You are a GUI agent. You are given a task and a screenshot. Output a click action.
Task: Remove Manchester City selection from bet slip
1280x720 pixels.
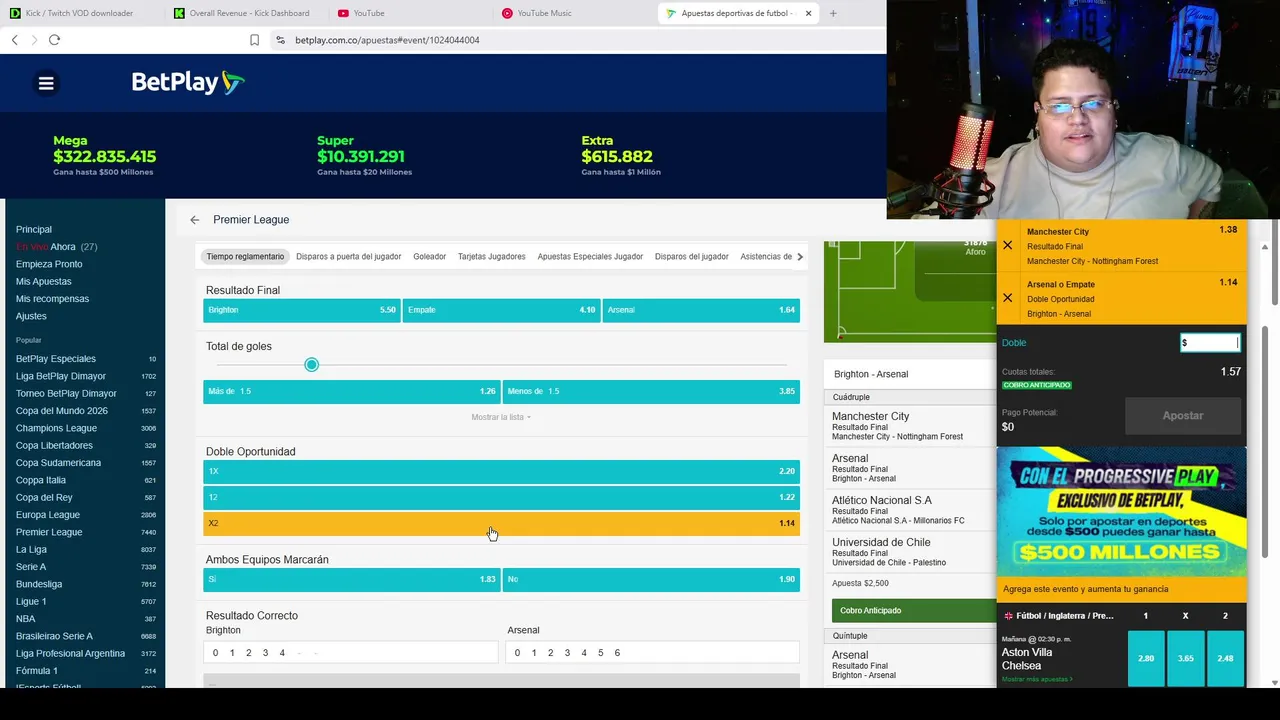coord(1007,245)
